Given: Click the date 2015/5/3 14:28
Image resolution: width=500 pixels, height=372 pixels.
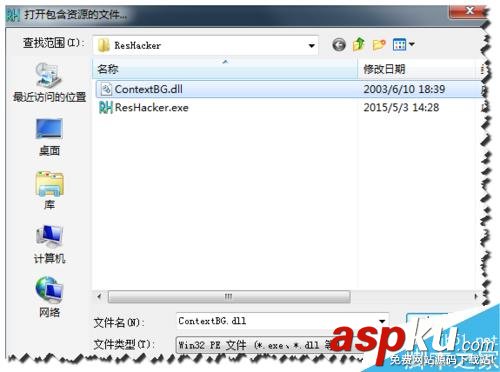Looking at the screenshot, I should (401, 107).
